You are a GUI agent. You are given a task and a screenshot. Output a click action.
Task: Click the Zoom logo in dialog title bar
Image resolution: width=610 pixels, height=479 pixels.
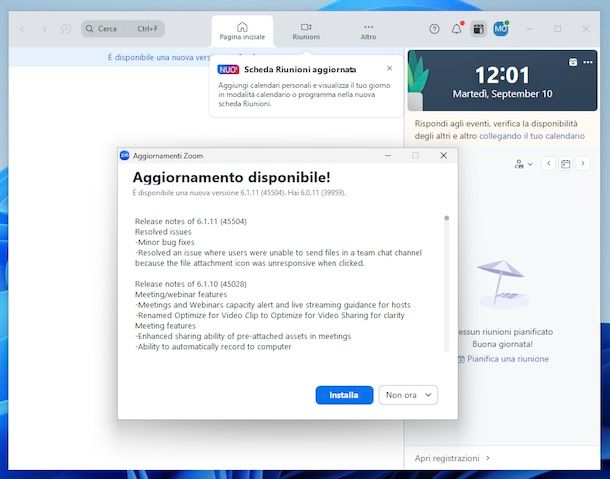click(x=124, y=156)
